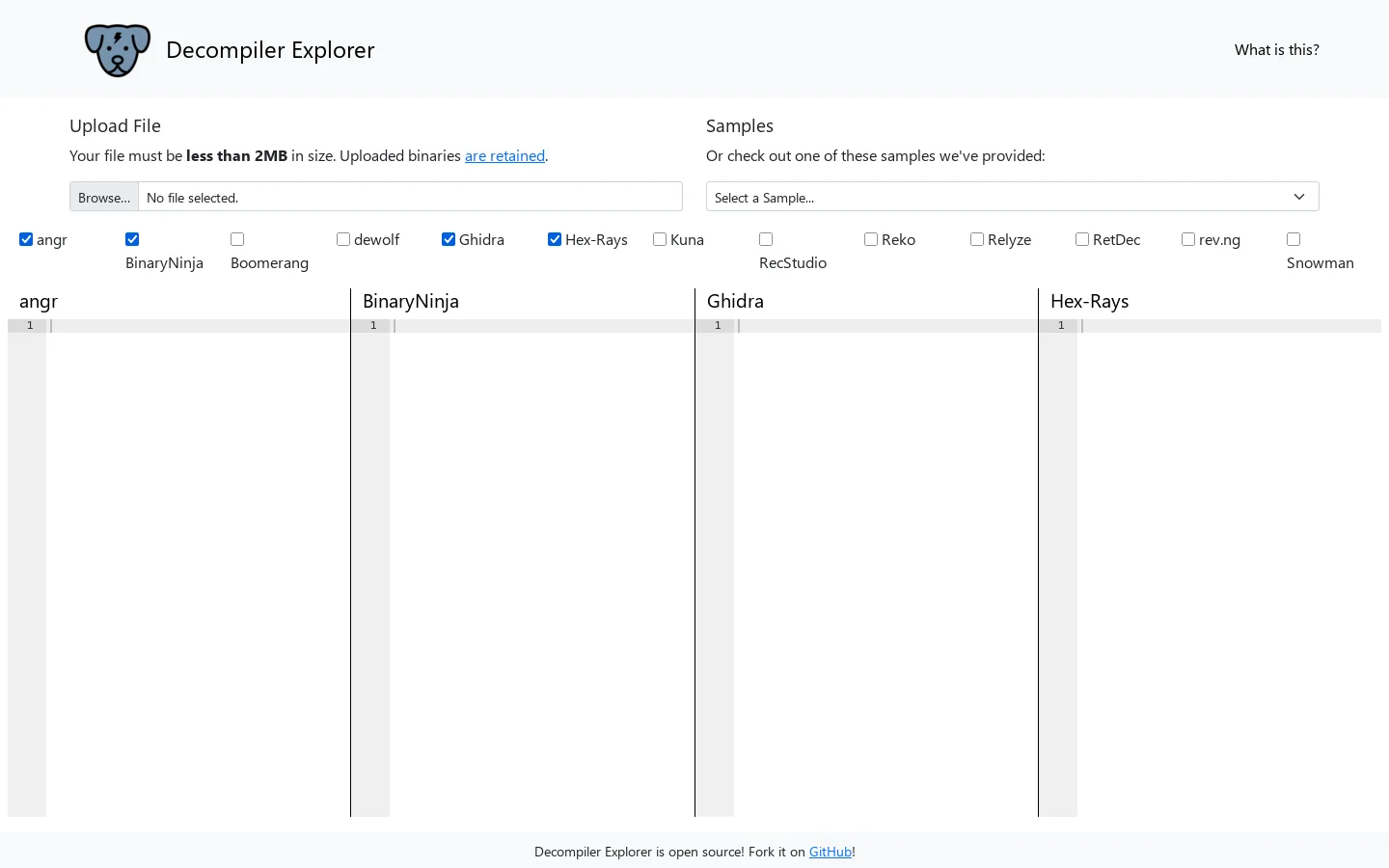Uncheck the BinaryNinja checkbox
The height and width of the screenshot is (868, 1389).
point(132,239)
